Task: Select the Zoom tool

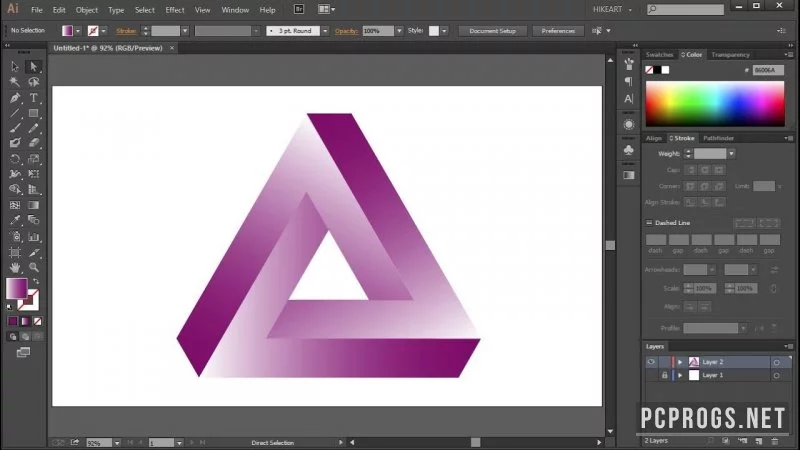Action: (x=34, y=267)
